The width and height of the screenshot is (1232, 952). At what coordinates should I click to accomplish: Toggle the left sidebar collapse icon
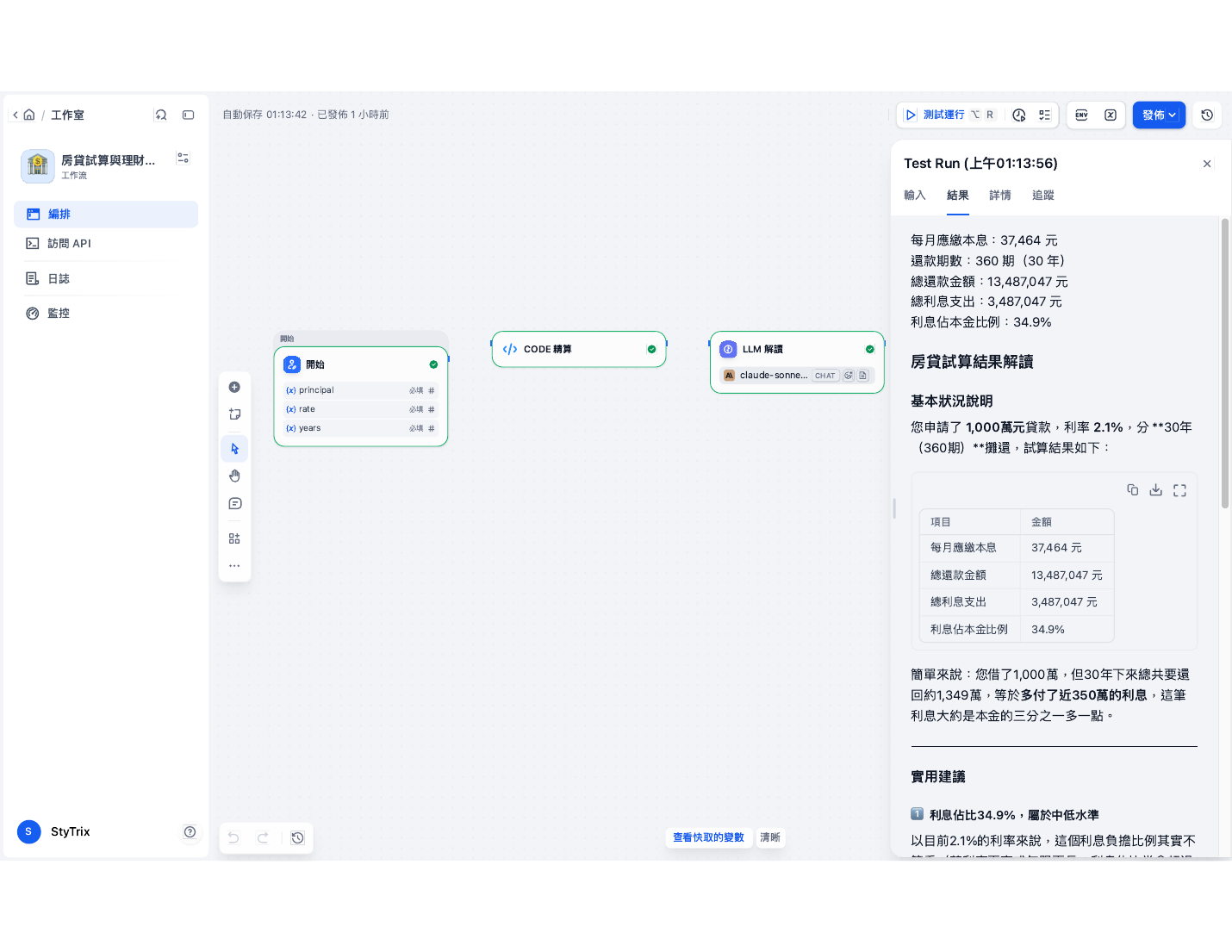pyautogui.click(x=189, y=115)
